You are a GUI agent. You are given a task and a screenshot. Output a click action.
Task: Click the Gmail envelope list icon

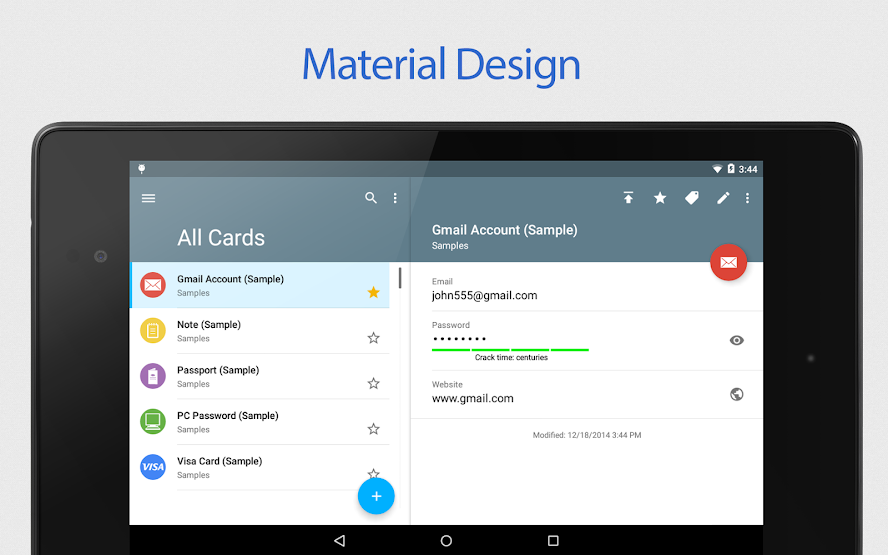click(x=153, y=285)
